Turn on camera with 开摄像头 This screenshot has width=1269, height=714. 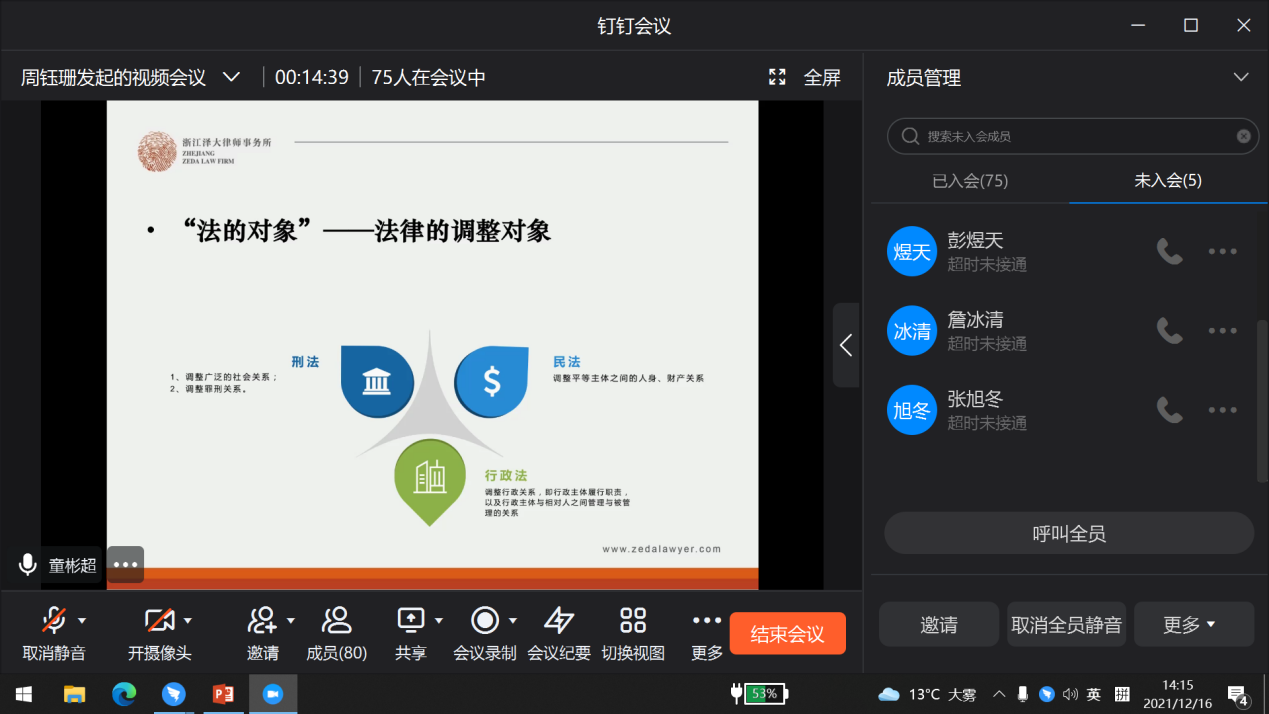159,621
